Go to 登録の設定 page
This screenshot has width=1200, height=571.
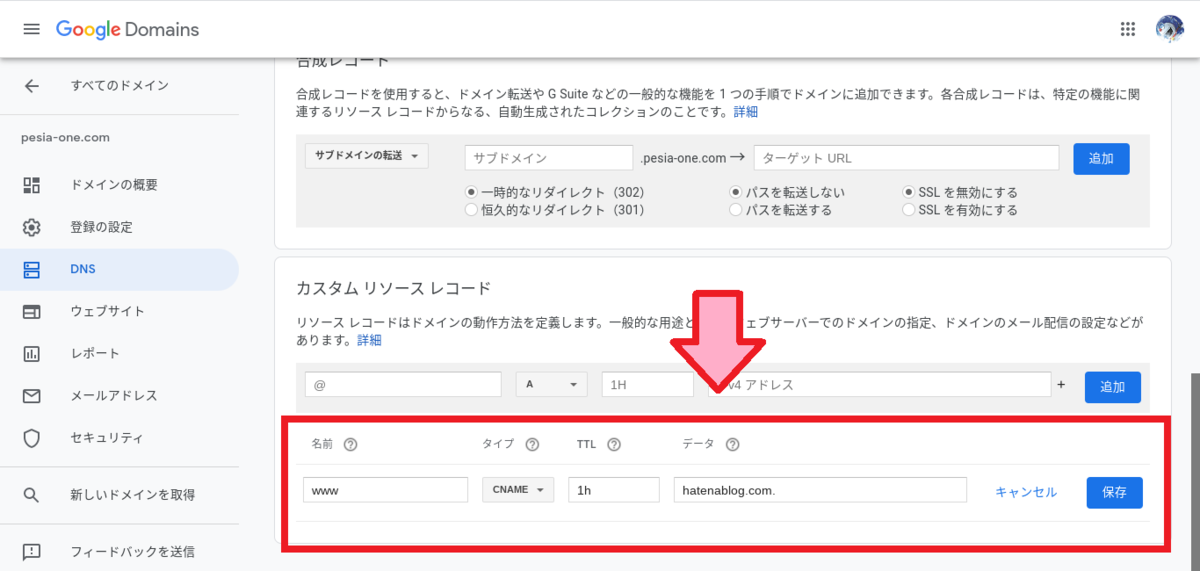(101, 227)
